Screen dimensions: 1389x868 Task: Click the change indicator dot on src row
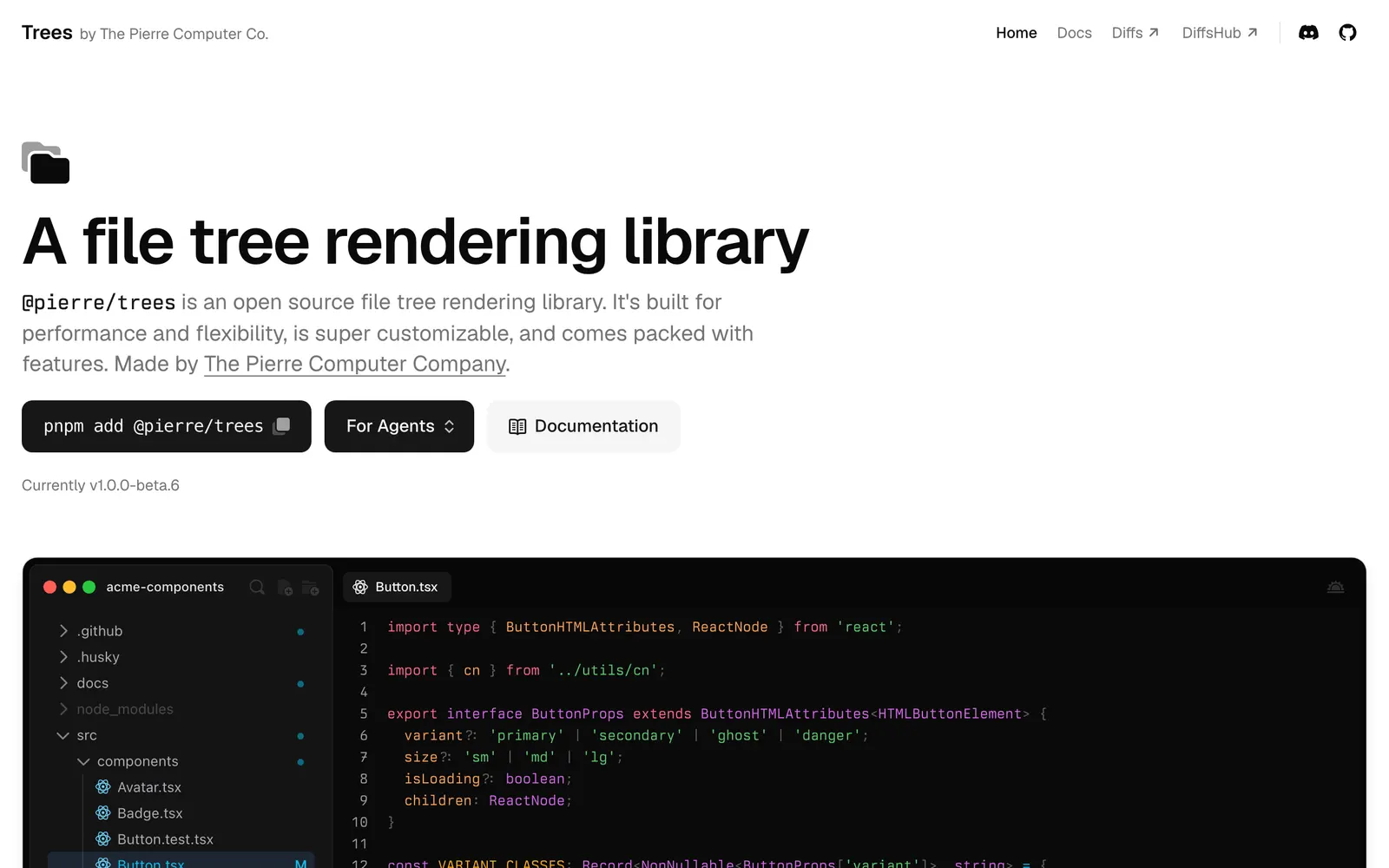[300, 736]
